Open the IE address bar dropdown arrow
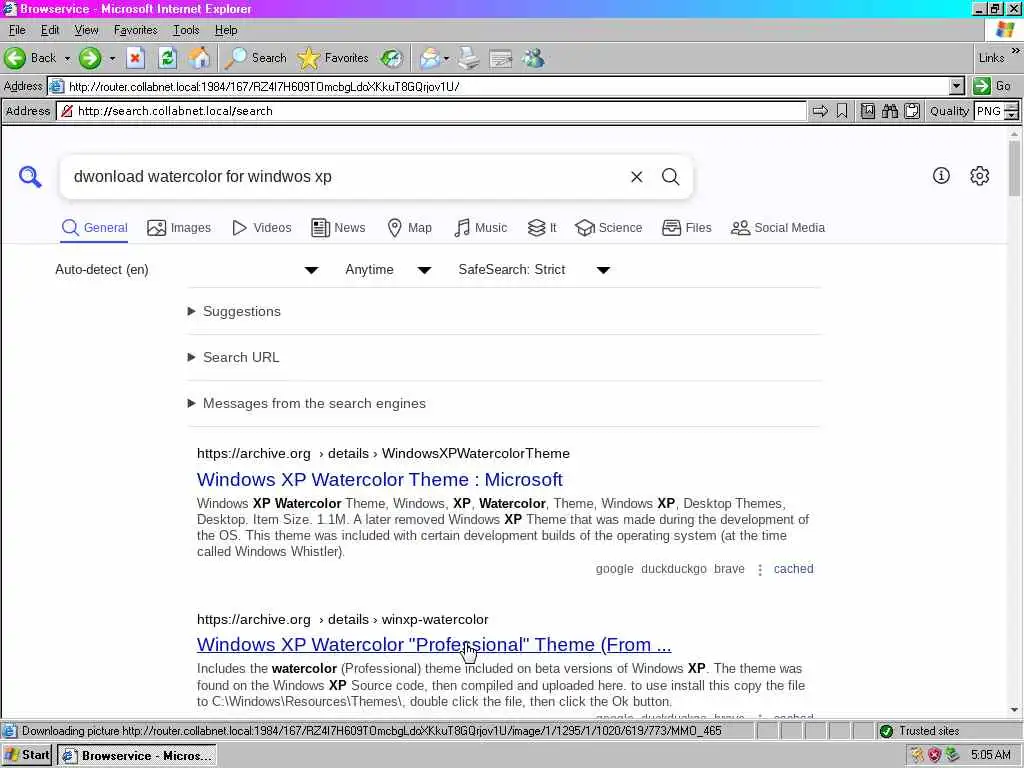Image resolution: width=1024 pixels, height=768 pixels. coord(957,86)
